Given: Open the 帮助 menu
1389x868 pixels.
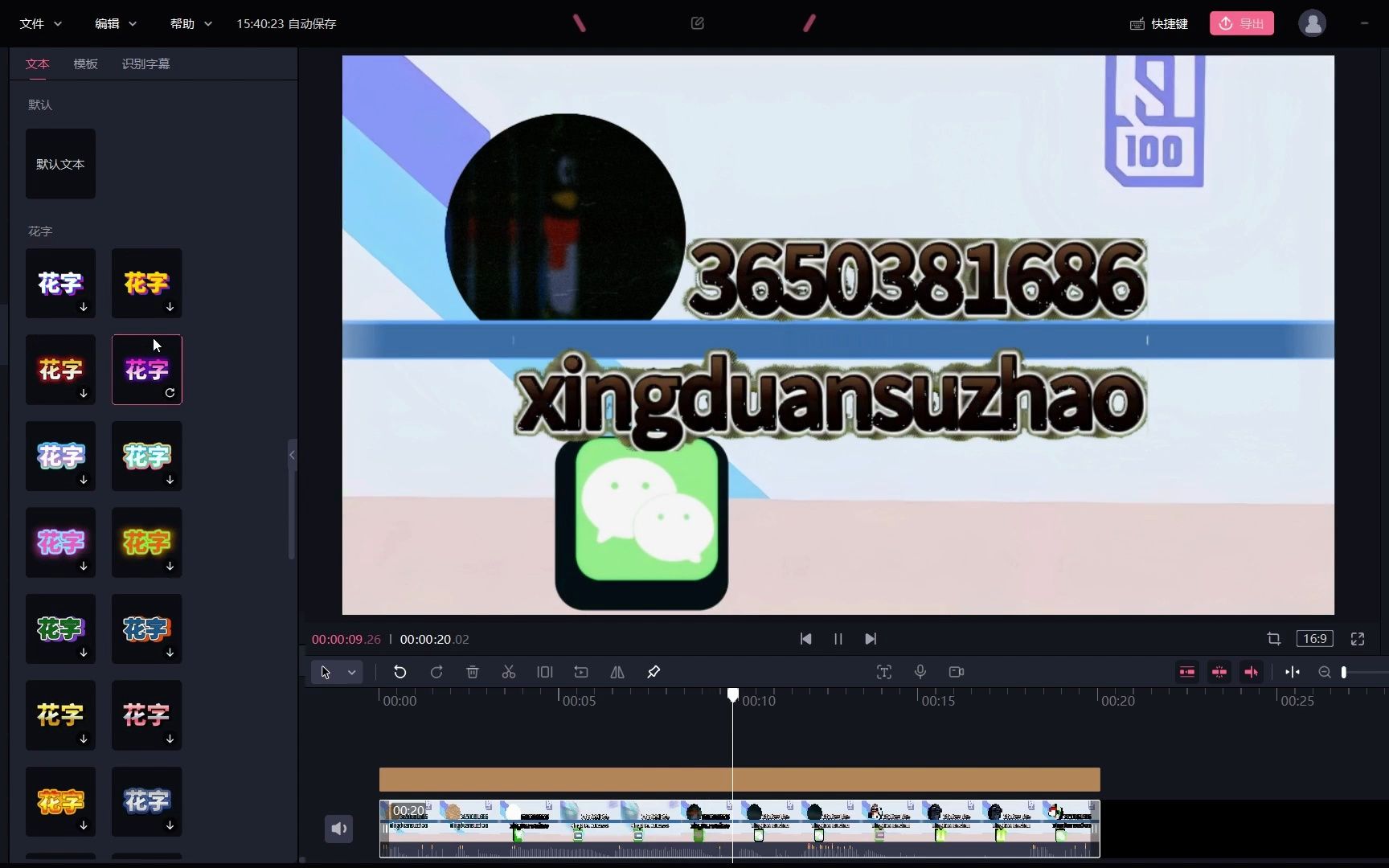Looking at the screenshot, I should click(191, 23).
